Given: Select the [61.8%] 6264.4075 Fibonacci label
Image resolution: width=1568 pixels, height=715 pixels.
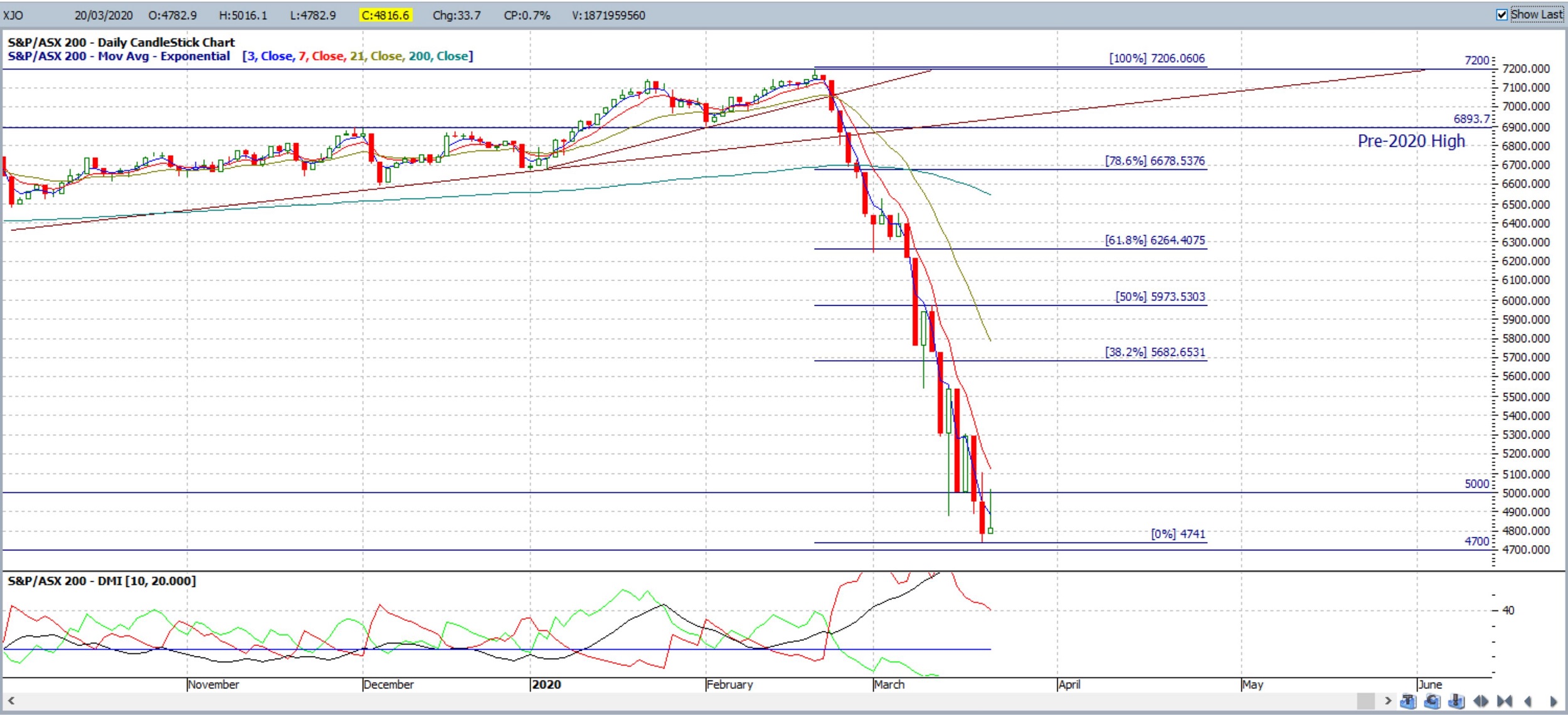Looking at the screenshot, I should pyautogui.click(x=1155, y=240).
